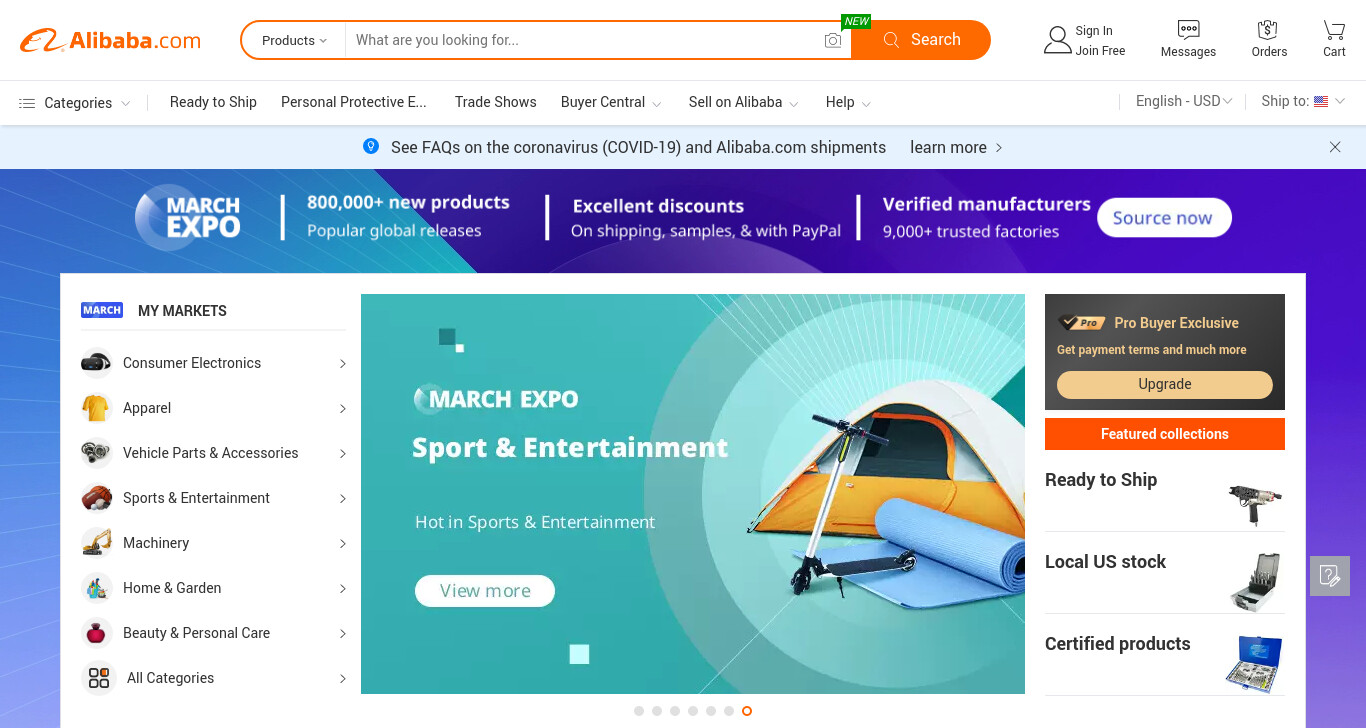Click View more on the banner

tap(485, 591)
